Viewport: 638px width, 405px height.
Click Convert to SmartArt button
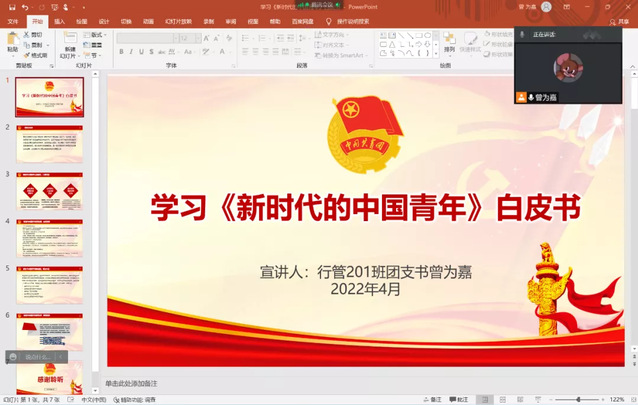[341, 55]
